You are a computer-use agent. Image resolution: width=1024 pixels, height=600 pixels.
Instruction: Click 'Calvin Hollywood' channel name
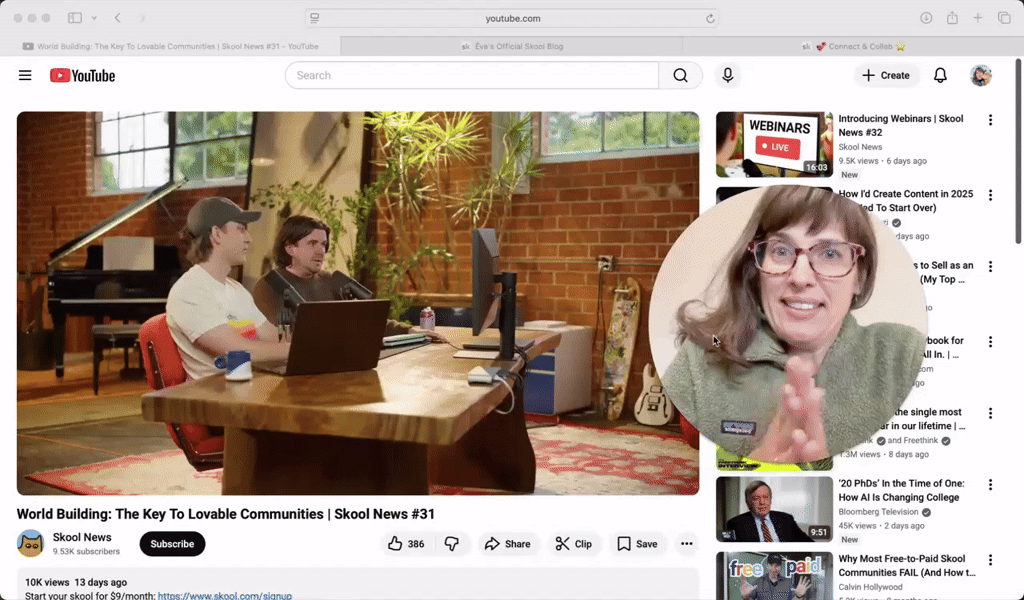[x=871, y=587]
